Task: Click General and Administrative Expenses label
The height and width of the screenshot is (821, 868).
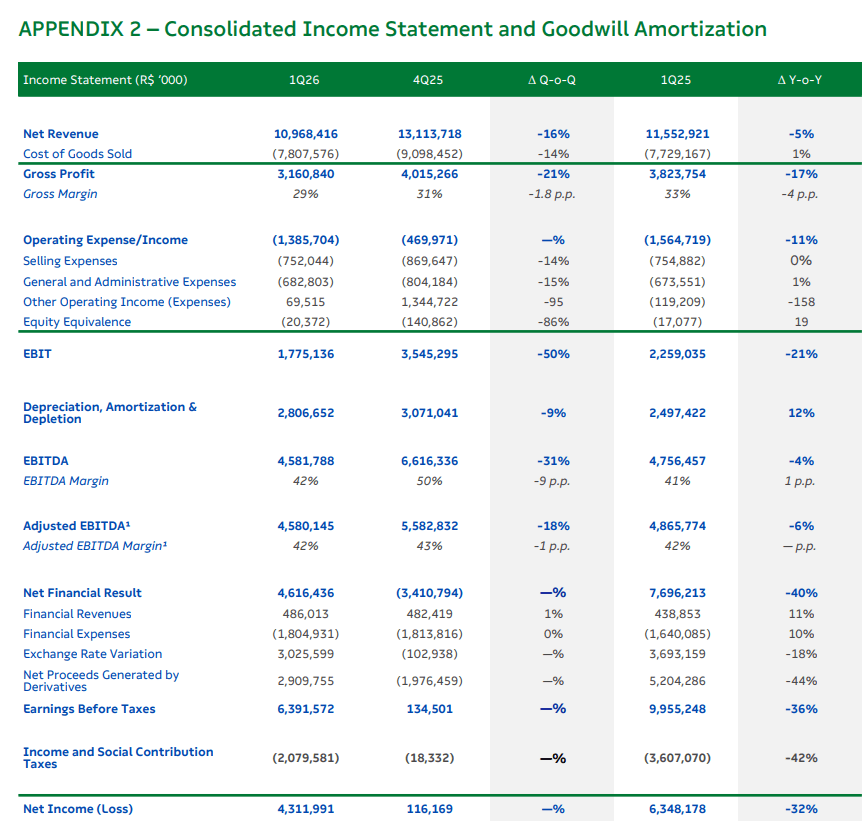Action: pos(130,282)
